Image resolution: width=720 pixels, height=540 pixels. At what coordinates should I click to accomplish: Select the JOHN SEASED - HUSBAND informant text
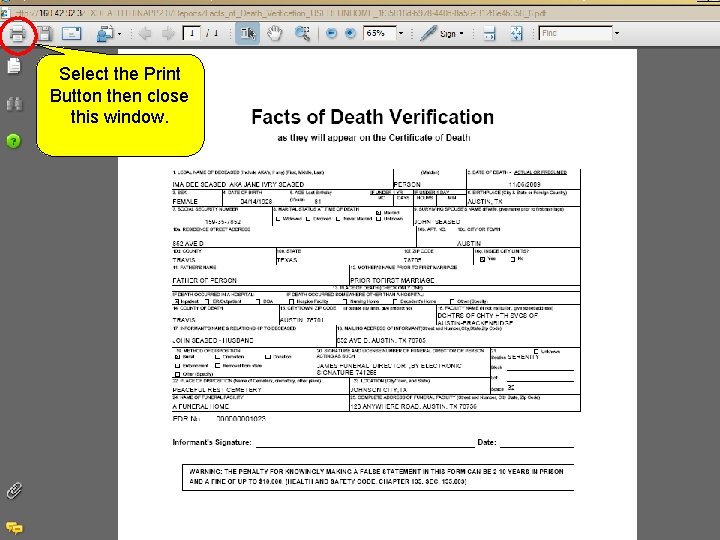click(213, 341)
